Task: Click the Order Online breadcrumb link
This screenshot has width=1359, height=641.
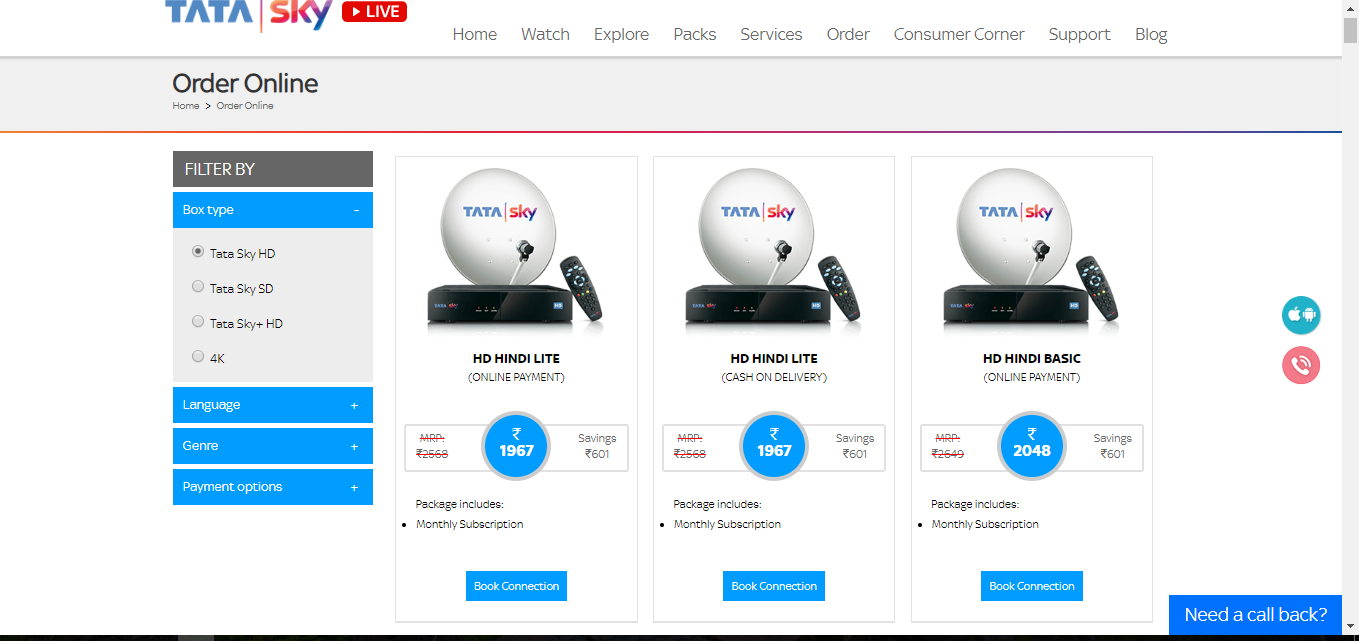Action: tap(245, 106)
